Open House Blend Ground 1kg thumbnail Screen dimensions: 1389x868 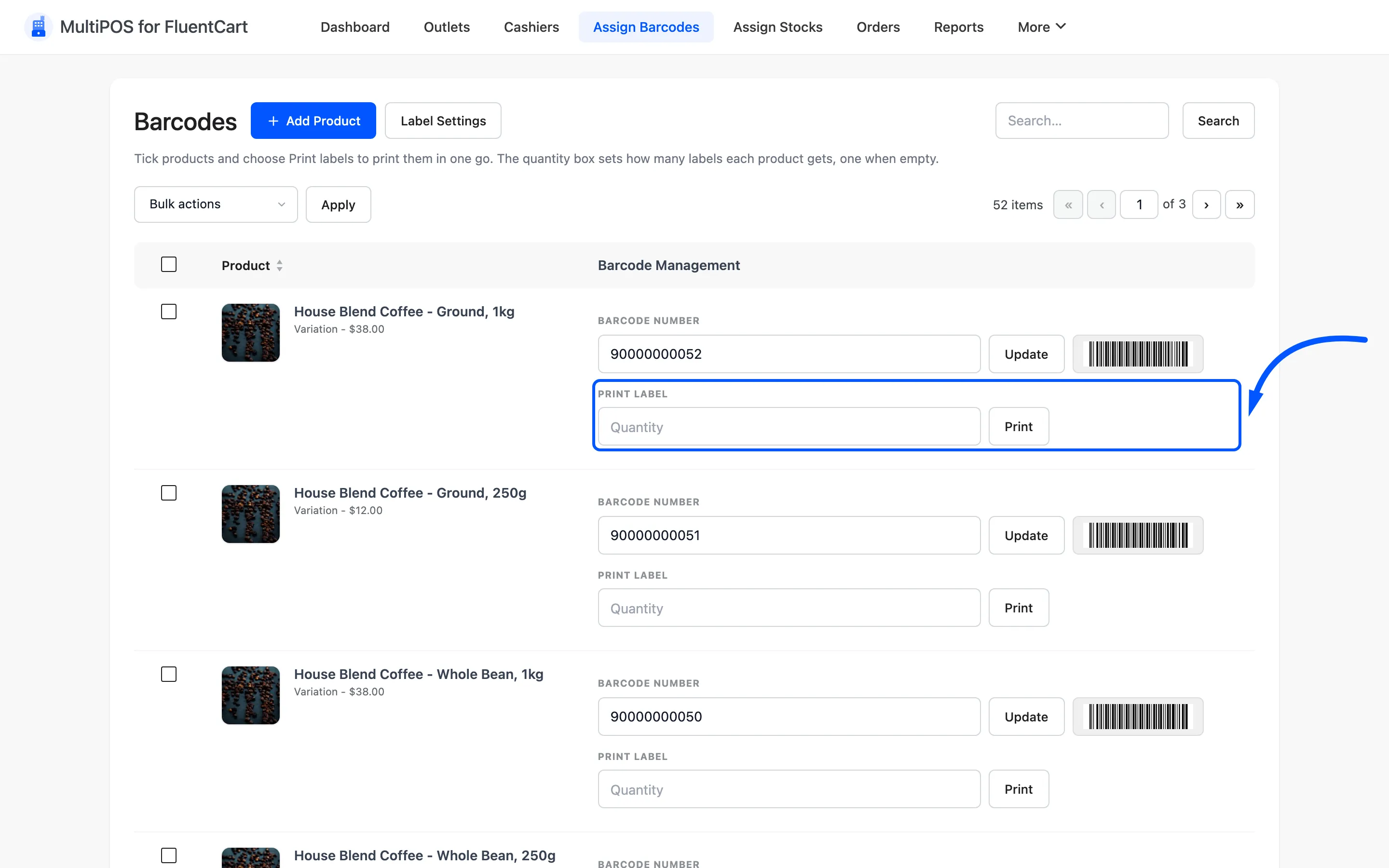tap(251, 332)
